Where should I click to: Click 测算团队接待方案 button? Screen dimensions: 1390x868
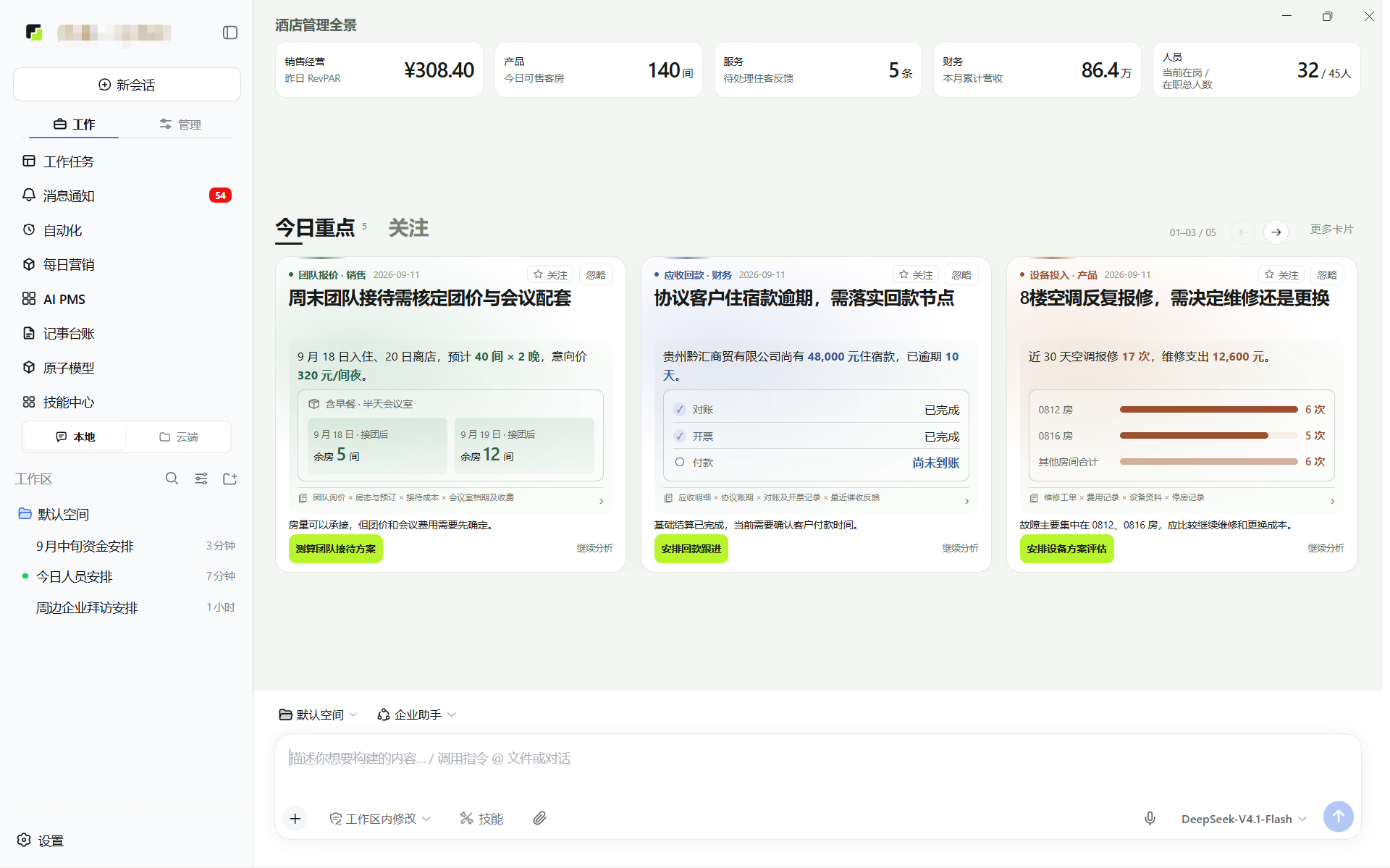click(336, 549)
